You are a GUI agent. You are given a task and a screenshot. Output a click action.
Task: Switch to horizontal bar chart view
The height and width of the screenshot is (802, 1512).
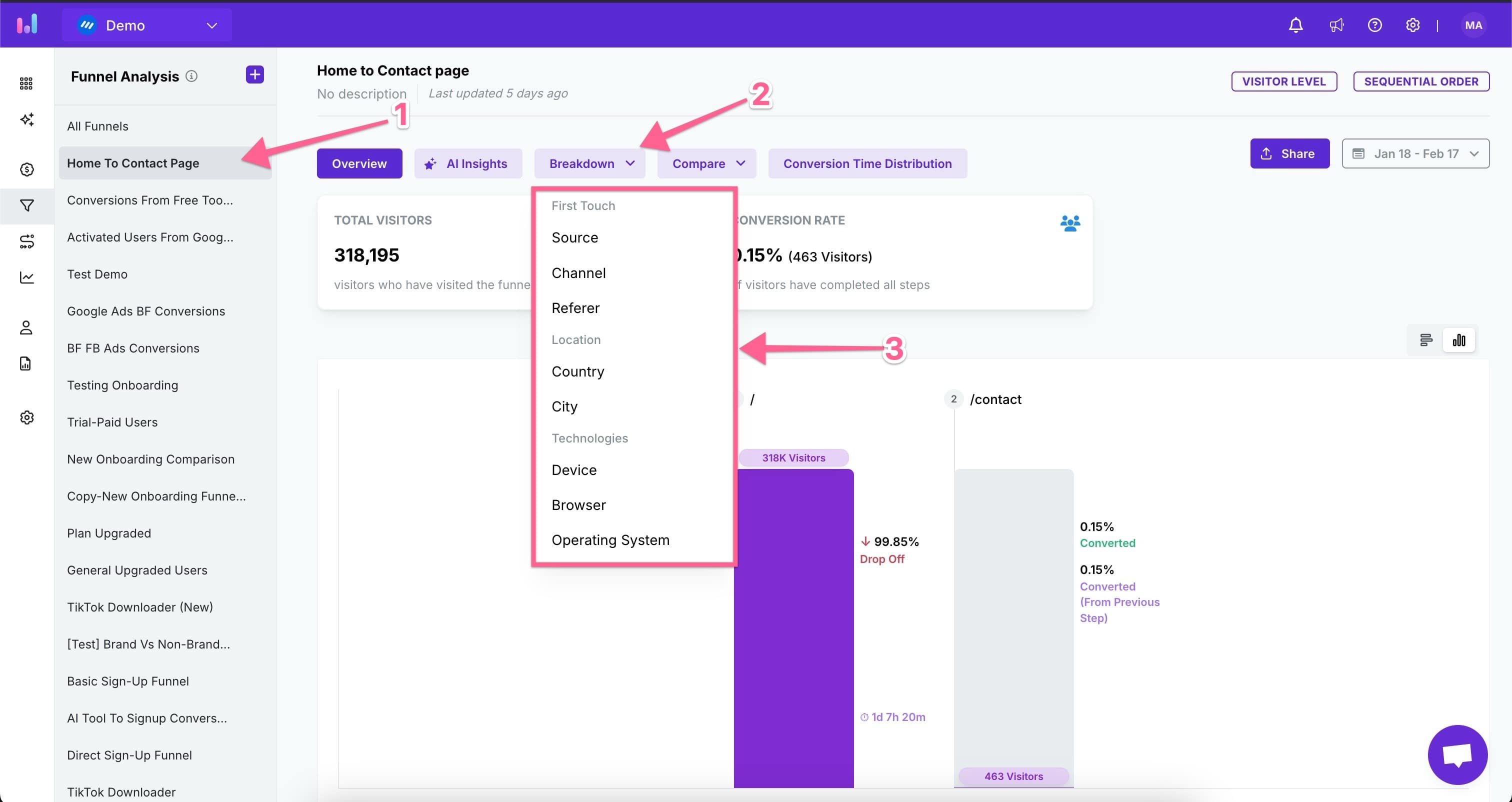[x=1425, y=340]
